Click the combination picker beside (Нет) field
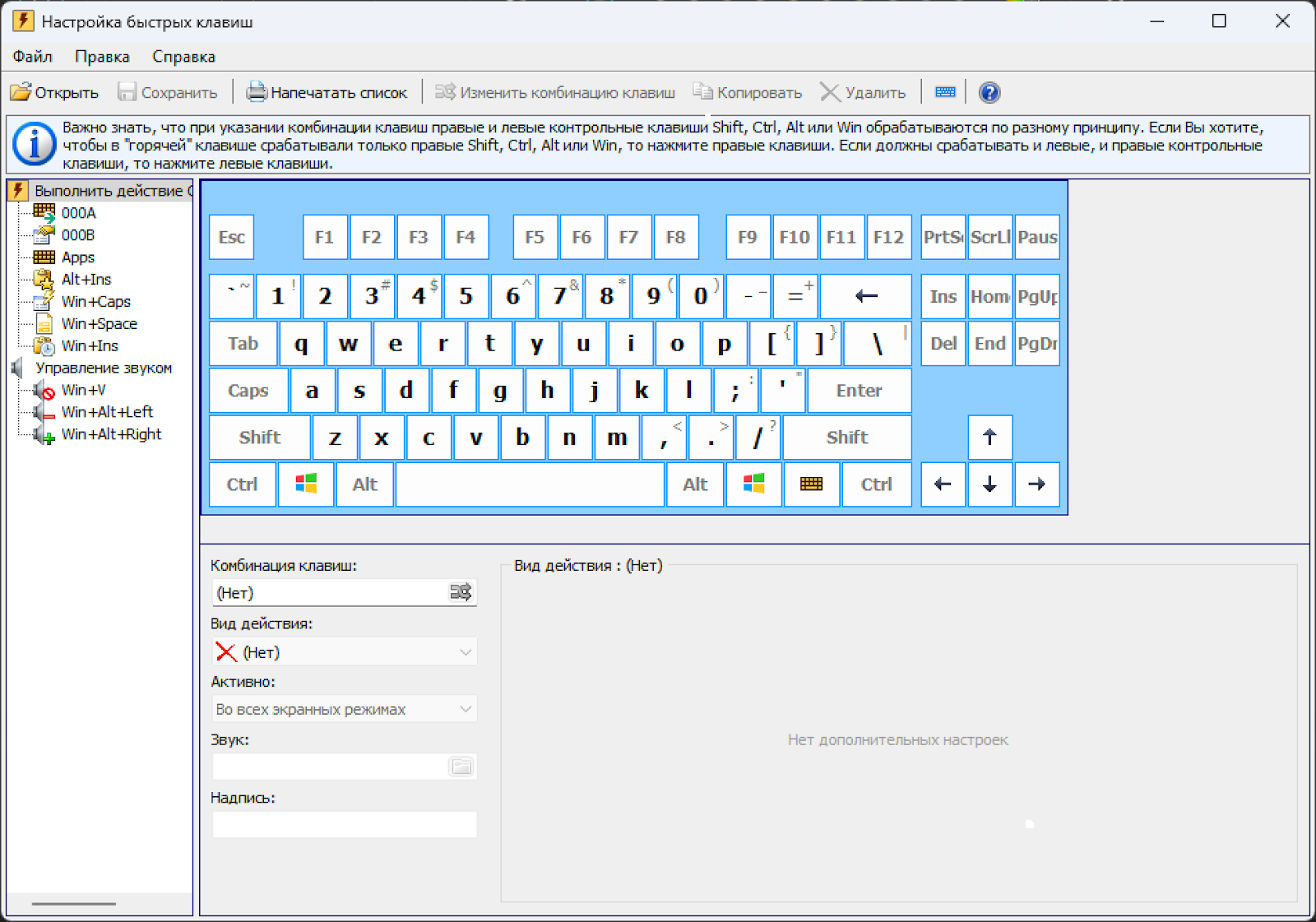 [x=461, y=592]
